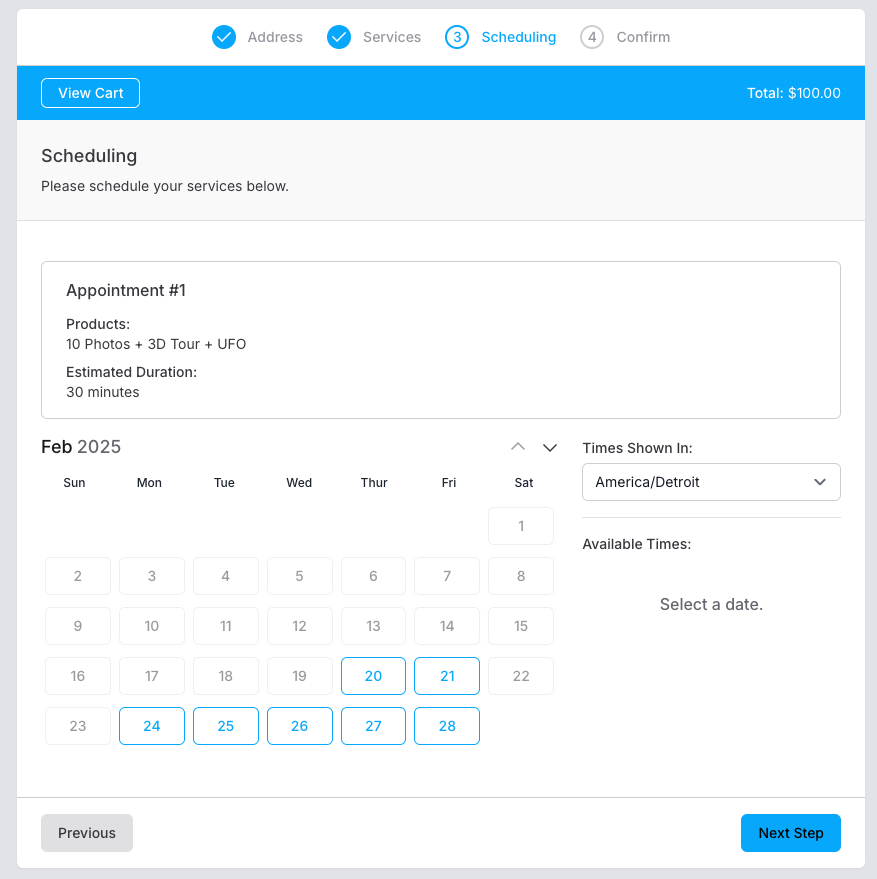Image resolution: width=877 pixels, height=879 pixels.
Task: Open the America/Detroit timezone dropdown
Action: 711,482
